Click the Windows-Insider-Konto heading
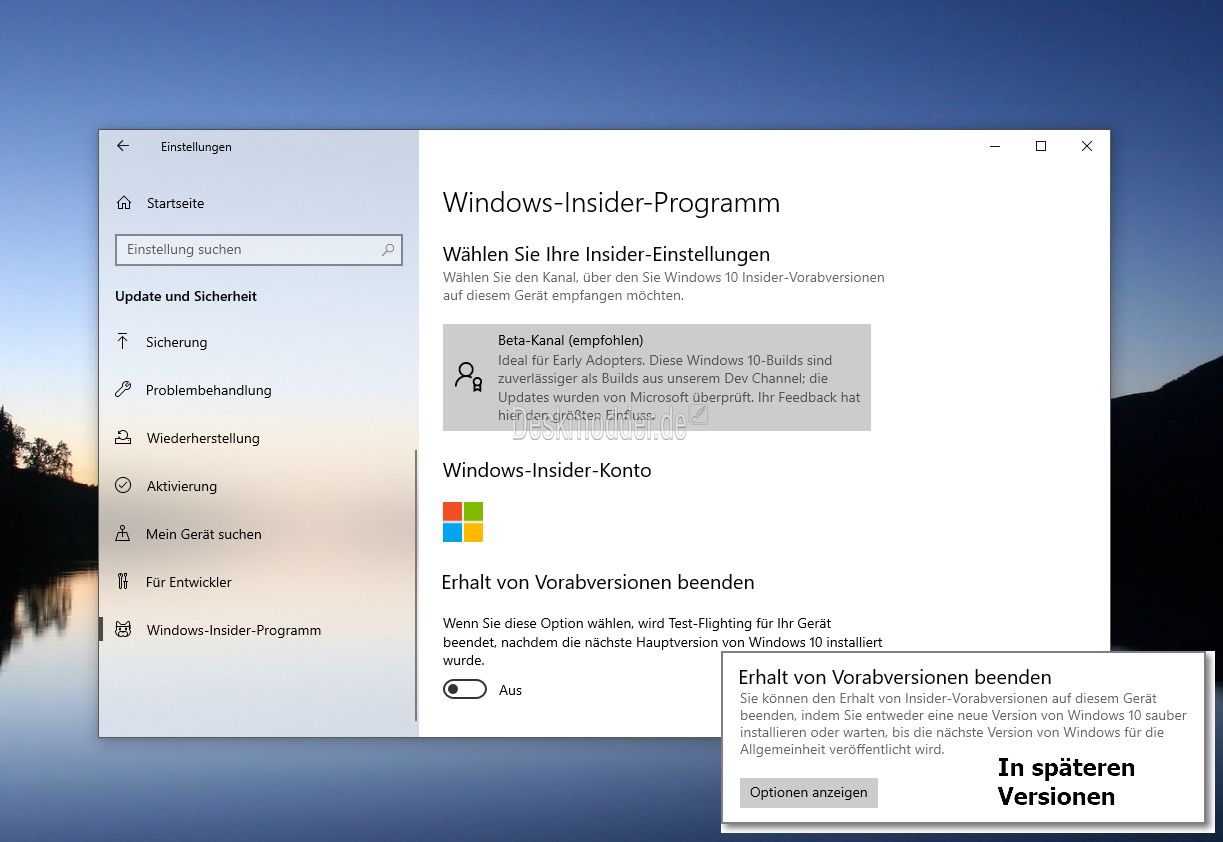The image size is (1223, 842). 547,470
